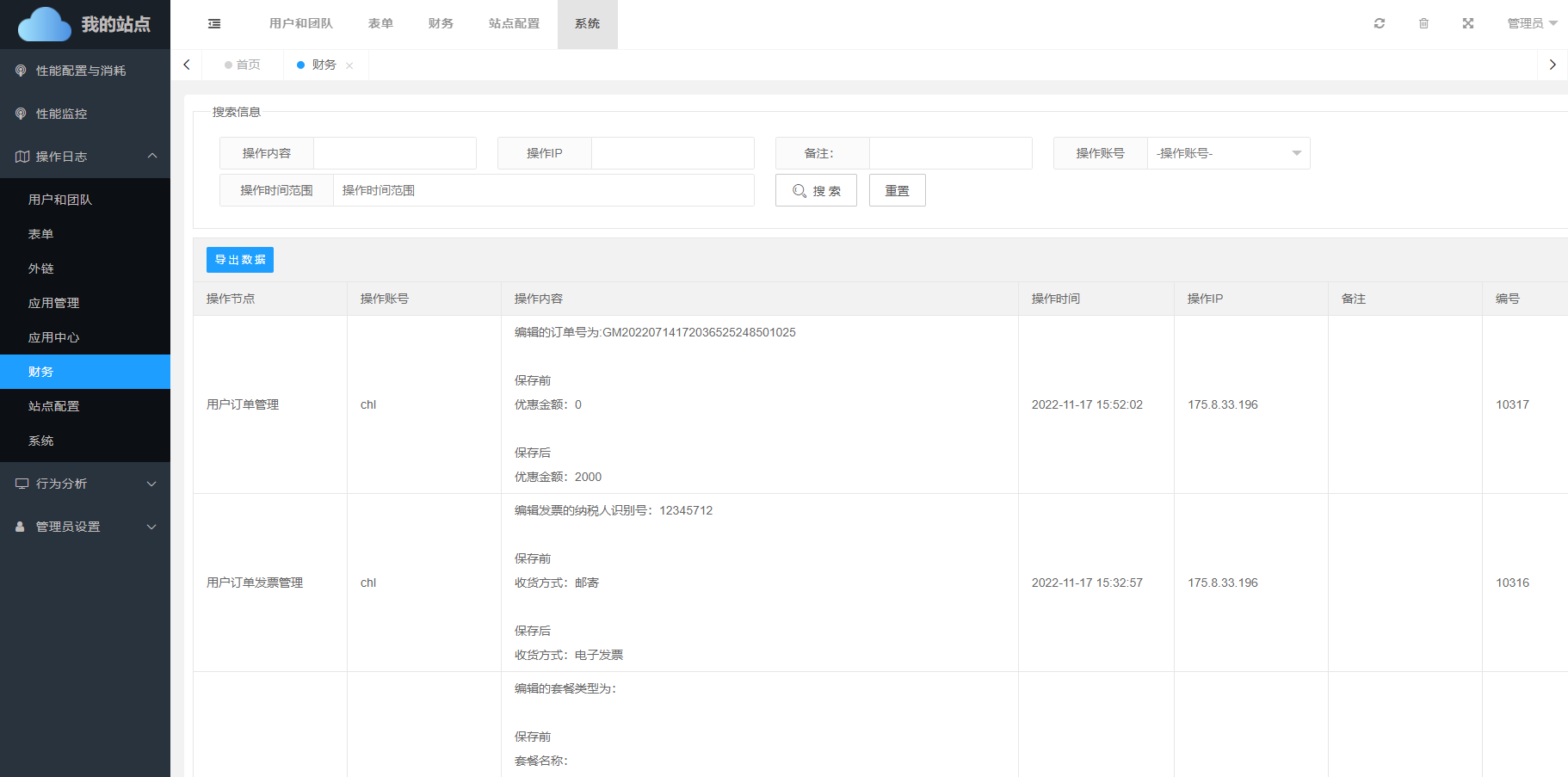The height and width of the screenshot is (777, 1568).
Task: Click the 搜索 button
Action: [816, 191]
